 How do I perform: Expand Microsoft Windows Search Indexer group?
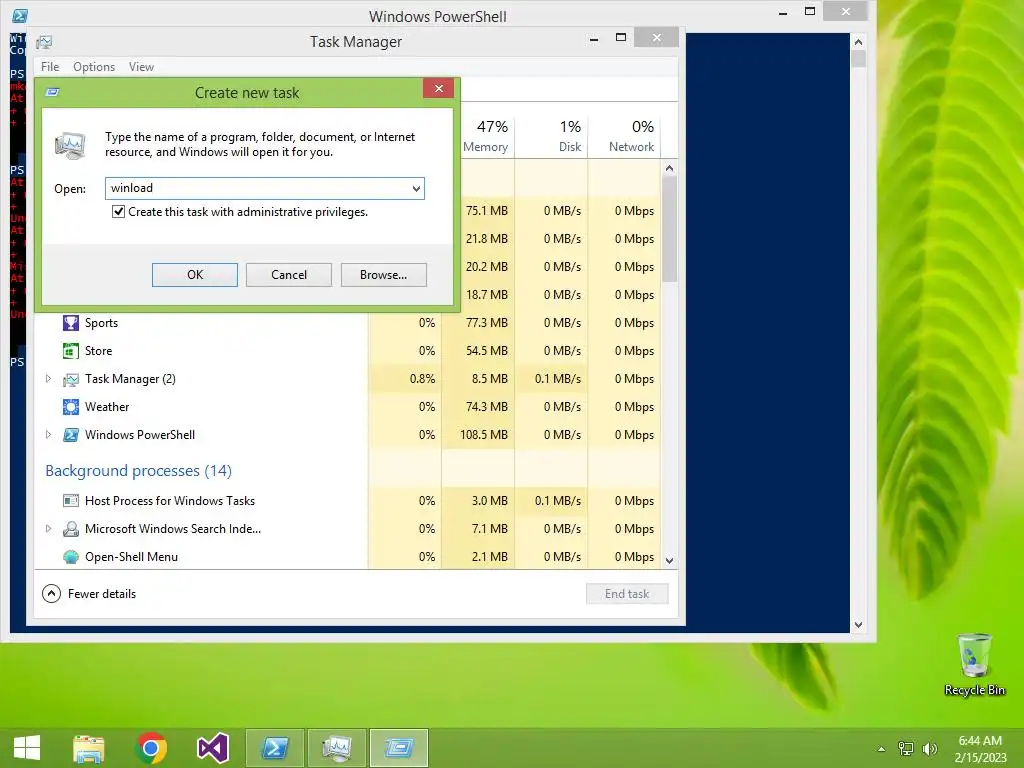coord(48,529)
